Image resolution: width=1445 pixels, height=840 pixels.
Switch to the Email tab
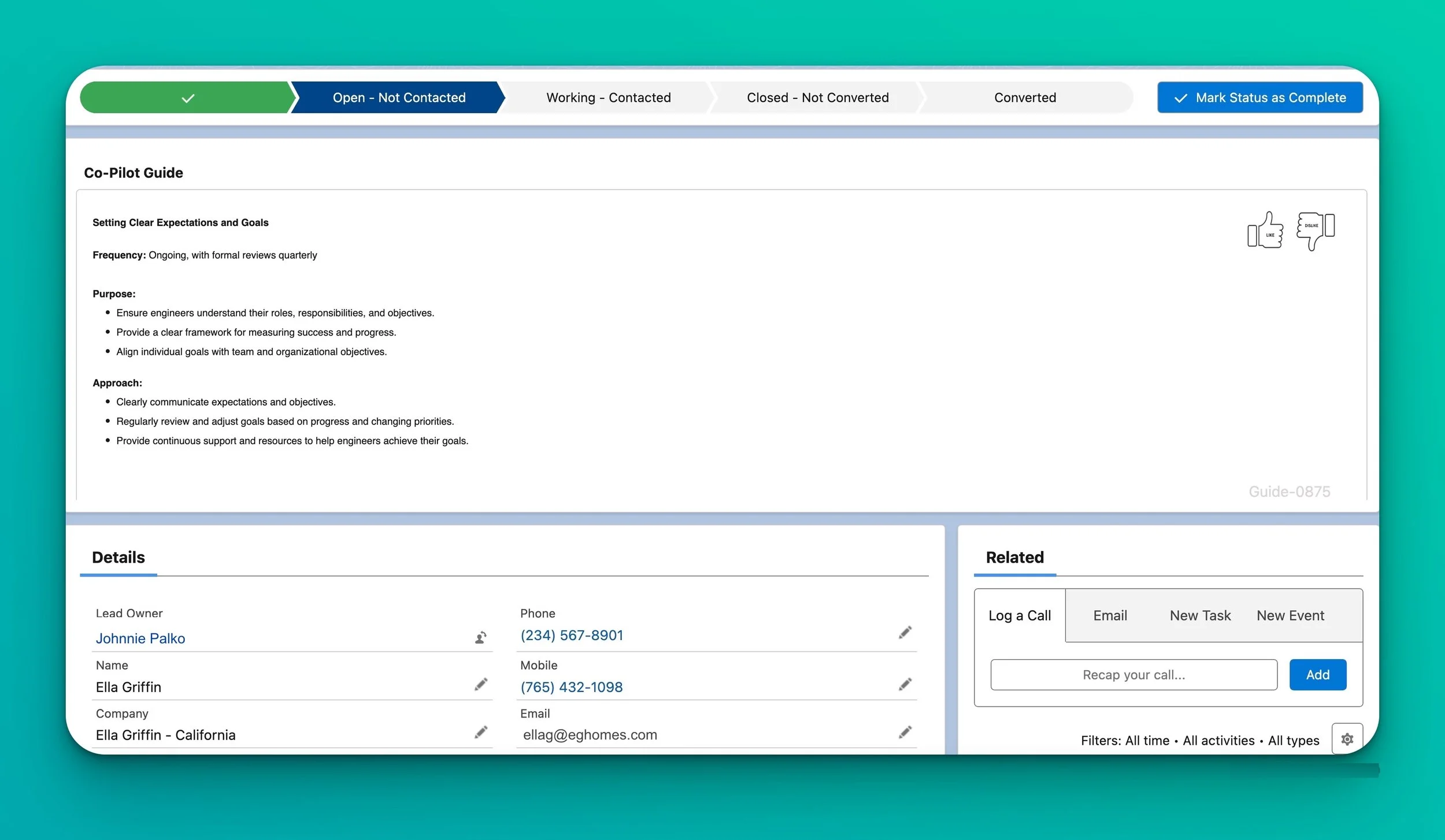(x=1109, y=615)
